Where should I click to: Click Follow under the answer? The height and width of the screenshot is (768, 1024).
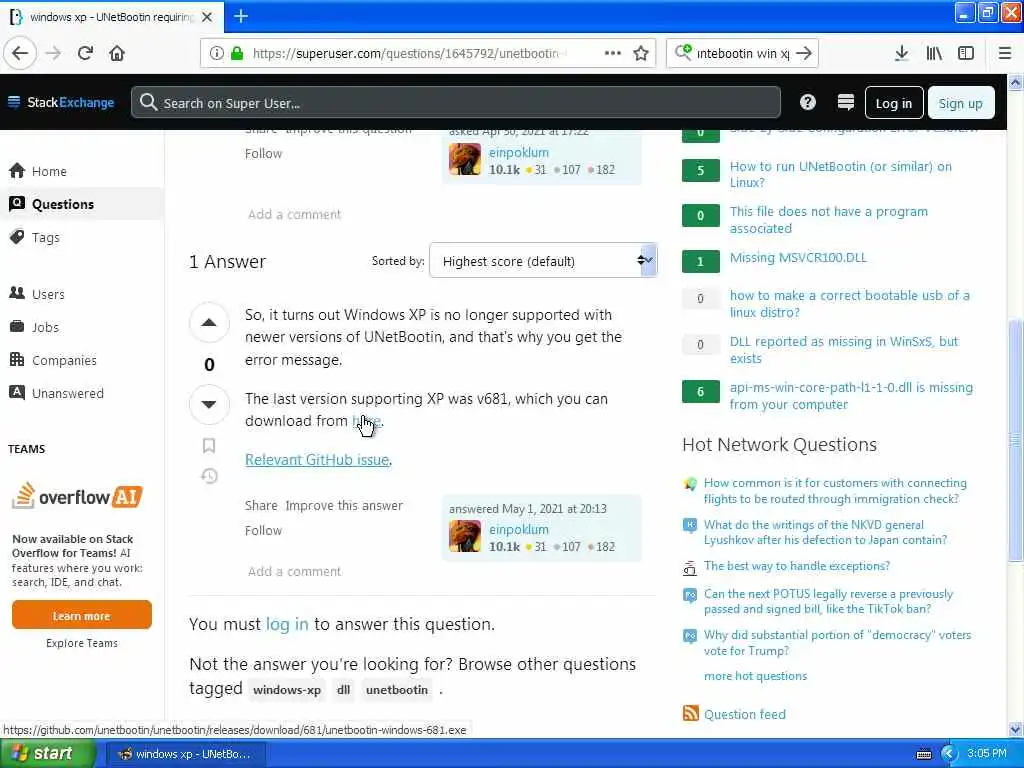(263, 530)
